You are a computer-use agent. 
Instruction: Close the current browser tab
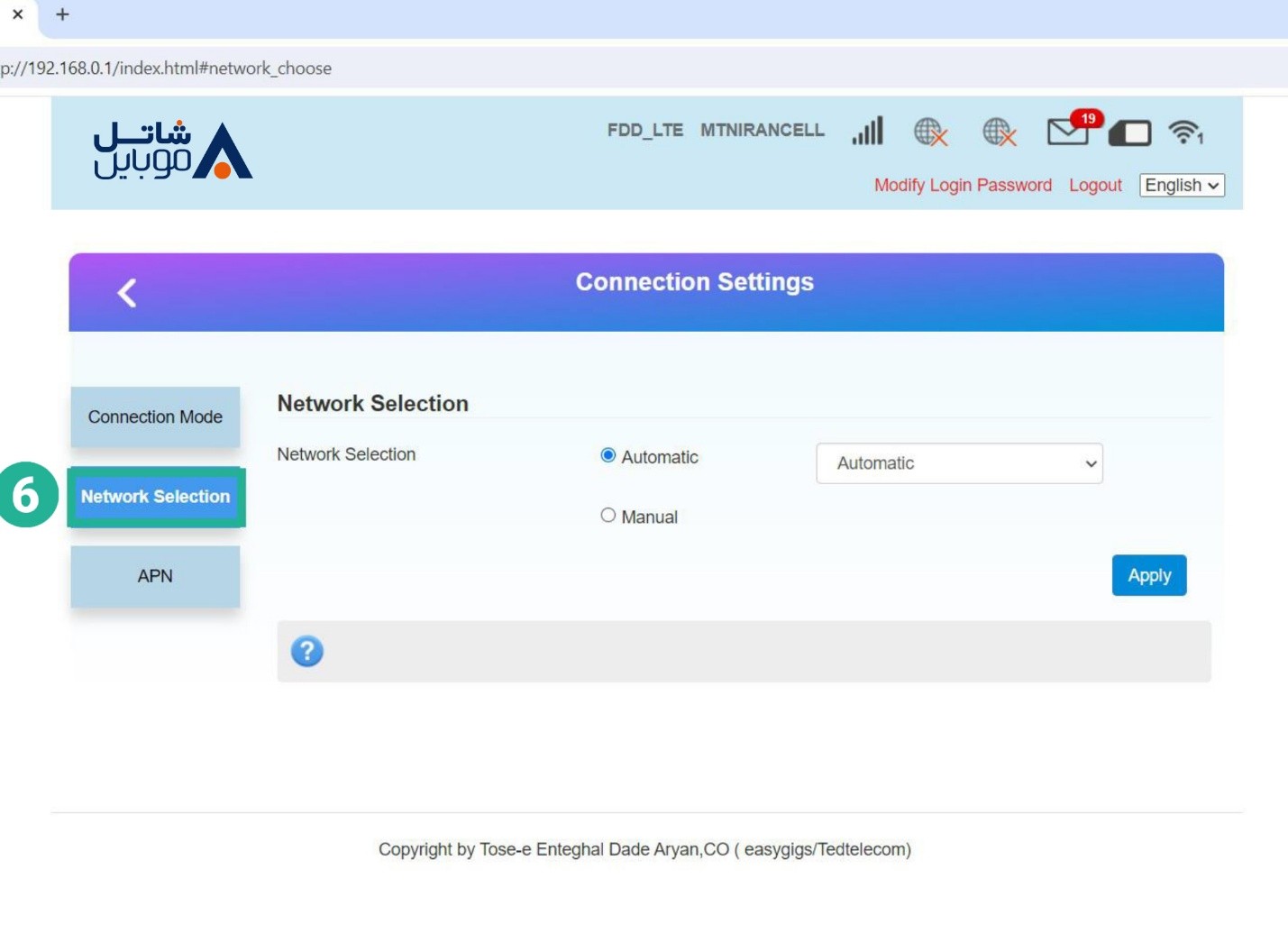[17, 14]
